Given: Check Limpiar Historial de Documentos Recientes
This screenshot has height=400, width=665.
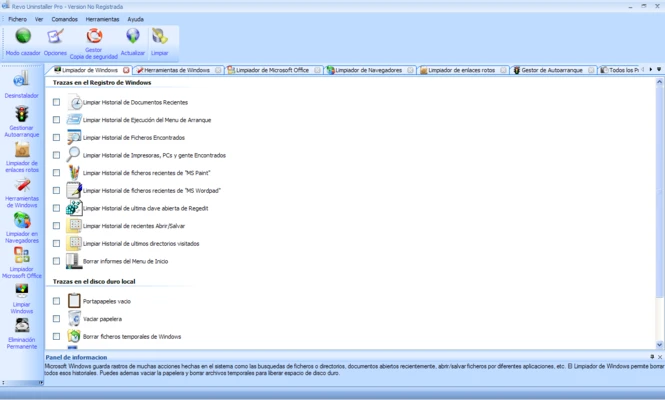Looking at the screenshot, I should (x=56, y=102).
